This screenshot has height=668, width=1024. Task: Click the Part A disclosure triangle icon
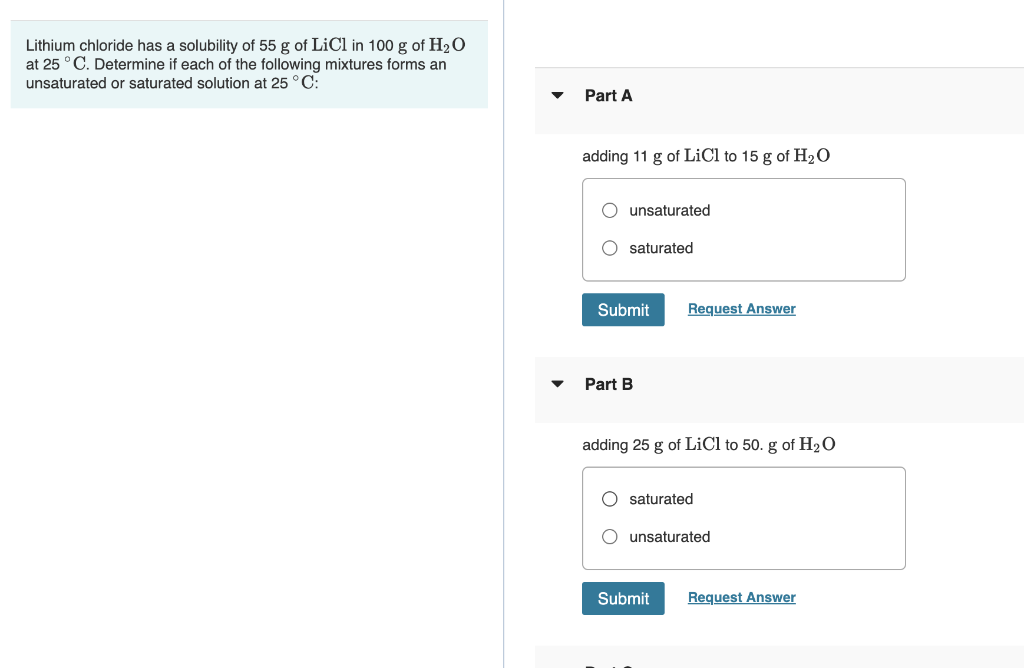pos(557,95)
